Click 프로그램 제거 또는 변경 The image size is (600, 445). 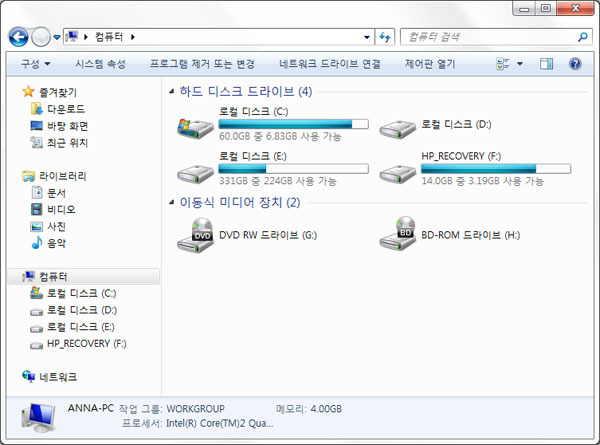(x=202, y=64)
